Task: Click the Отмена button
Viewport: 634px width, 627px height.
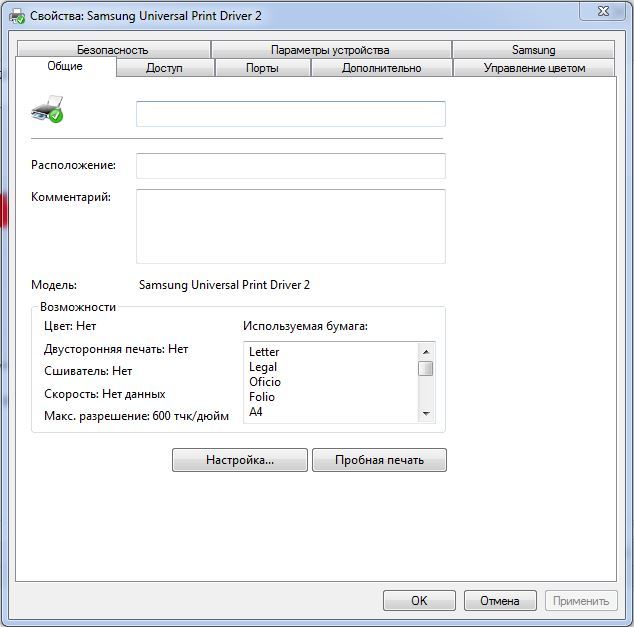Action: coord(499,601)
